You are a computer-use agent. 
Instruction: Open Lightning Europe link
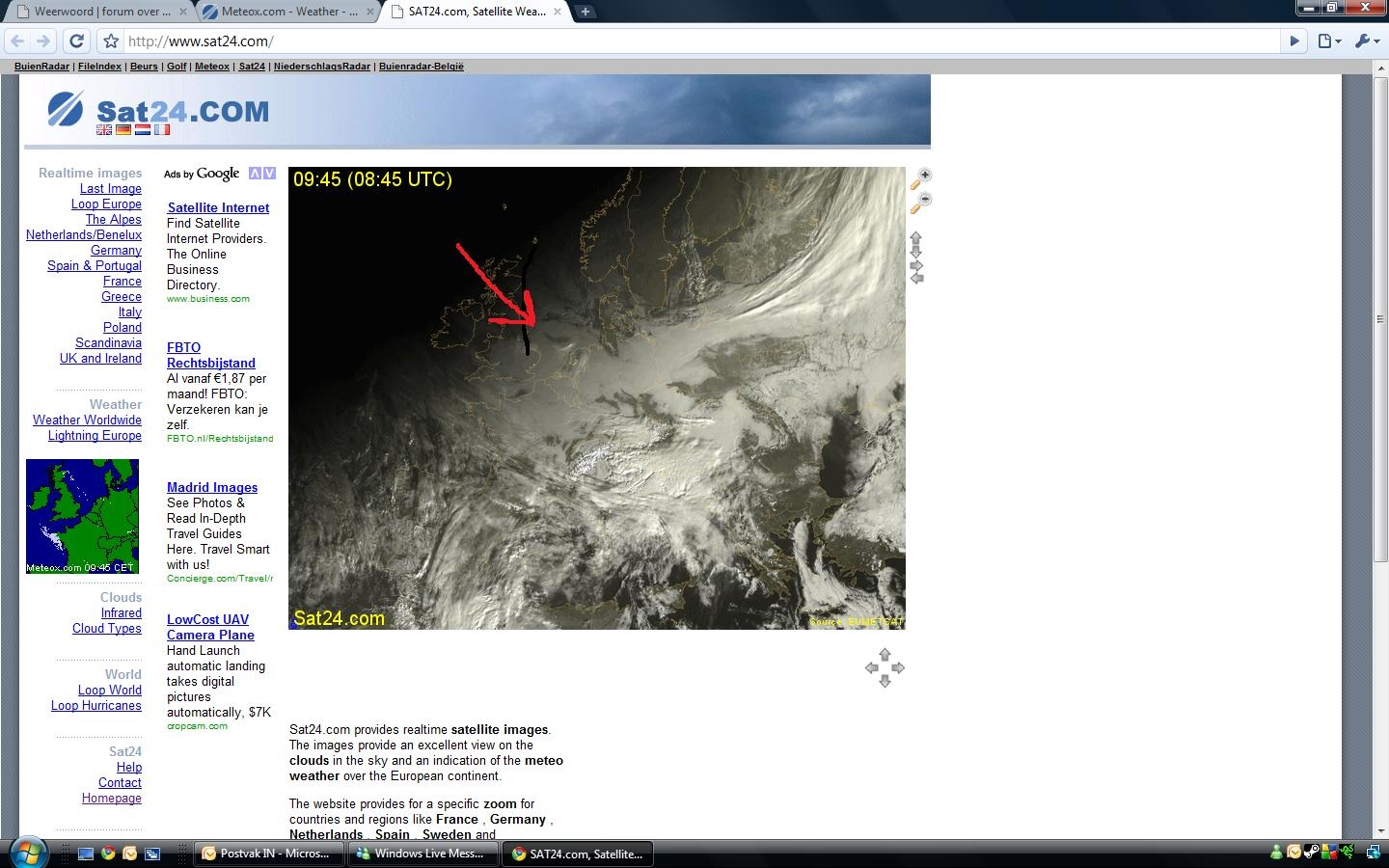coord(95,436)
